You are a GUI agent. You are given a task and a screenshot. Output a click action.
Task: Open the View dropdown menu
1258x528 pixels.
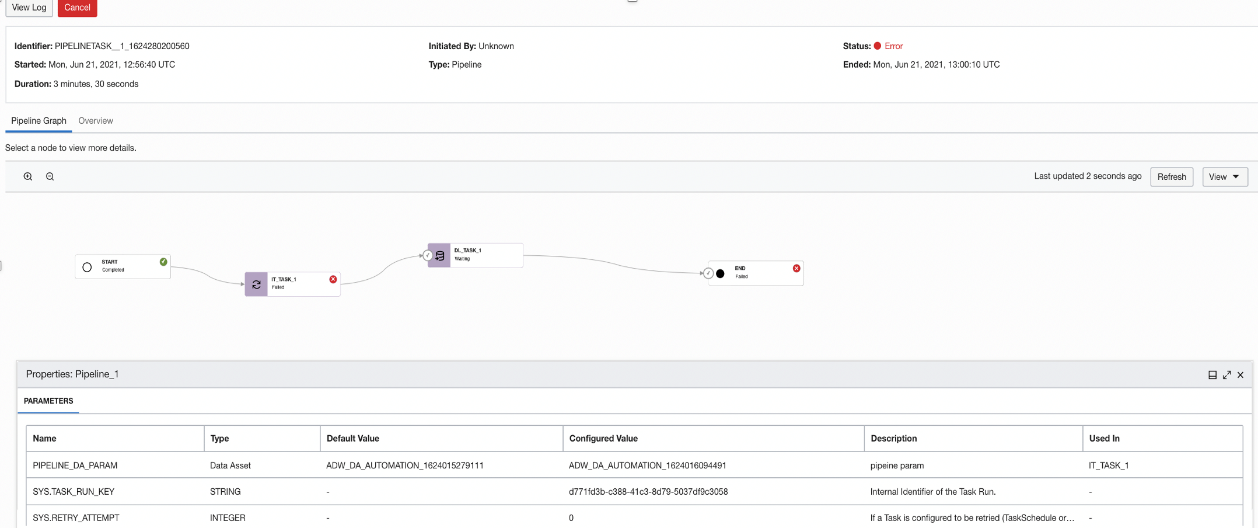[x=1225, y=177]
